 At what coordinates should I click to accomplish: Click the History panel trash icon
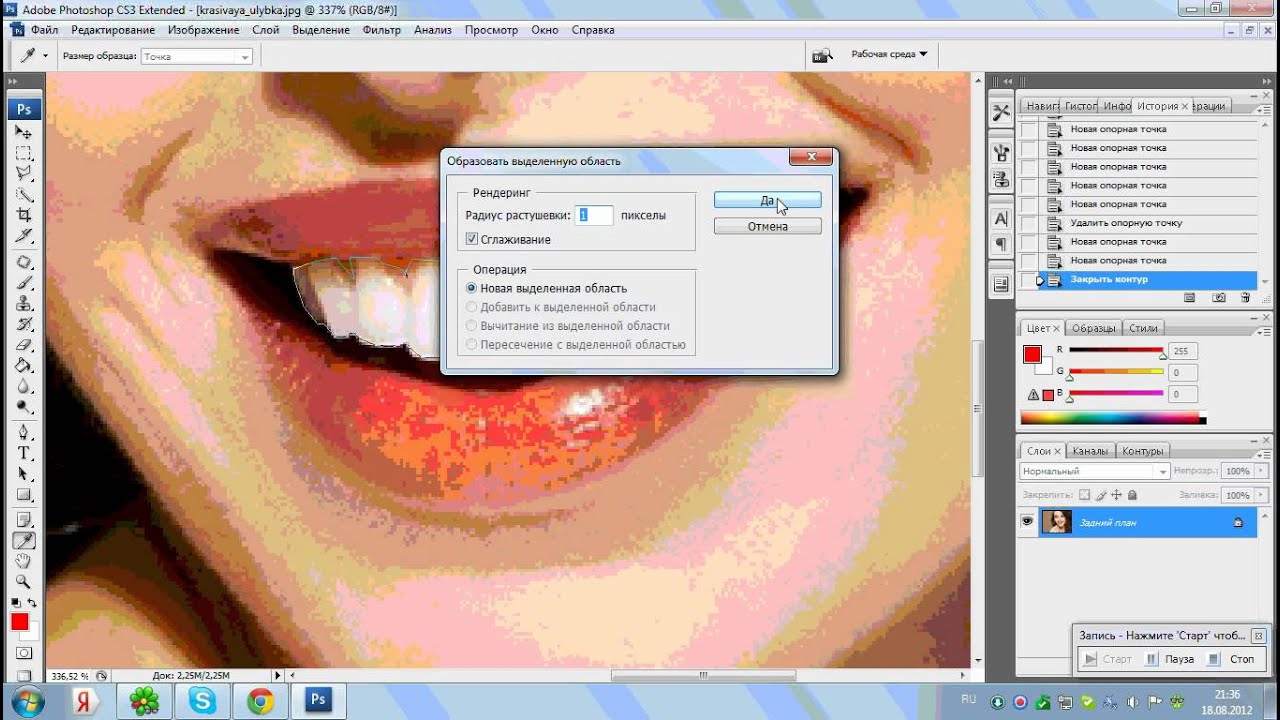1245,298
